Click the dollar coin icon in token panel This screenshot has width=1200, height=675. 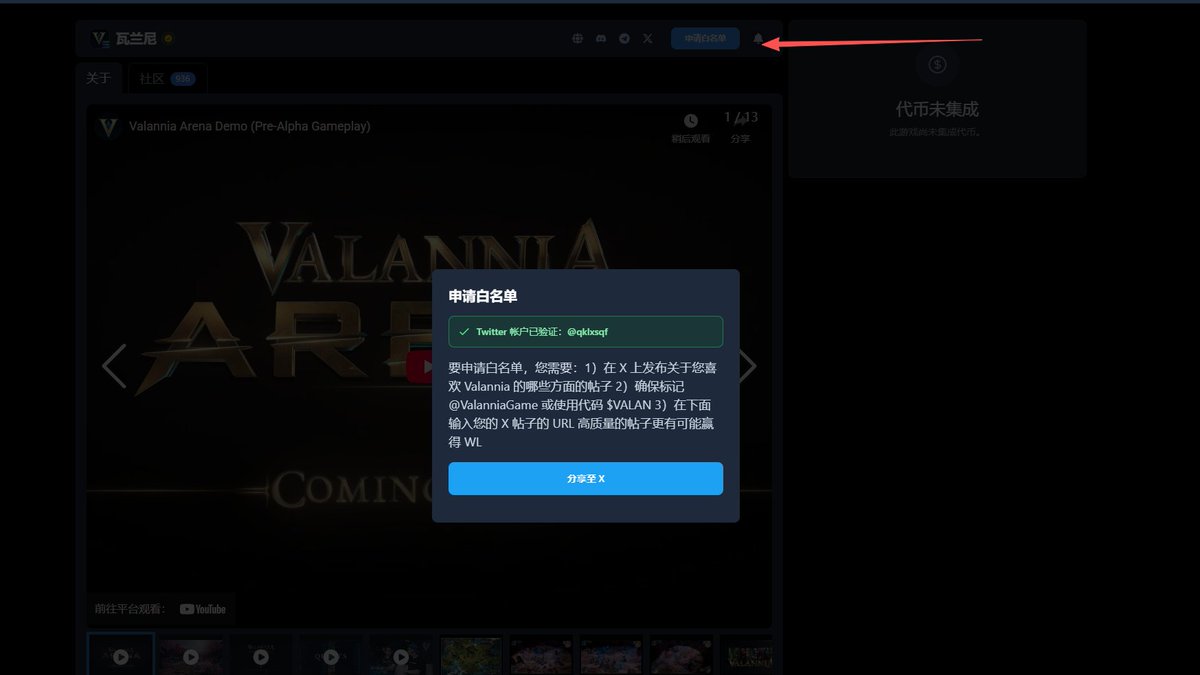937,65
